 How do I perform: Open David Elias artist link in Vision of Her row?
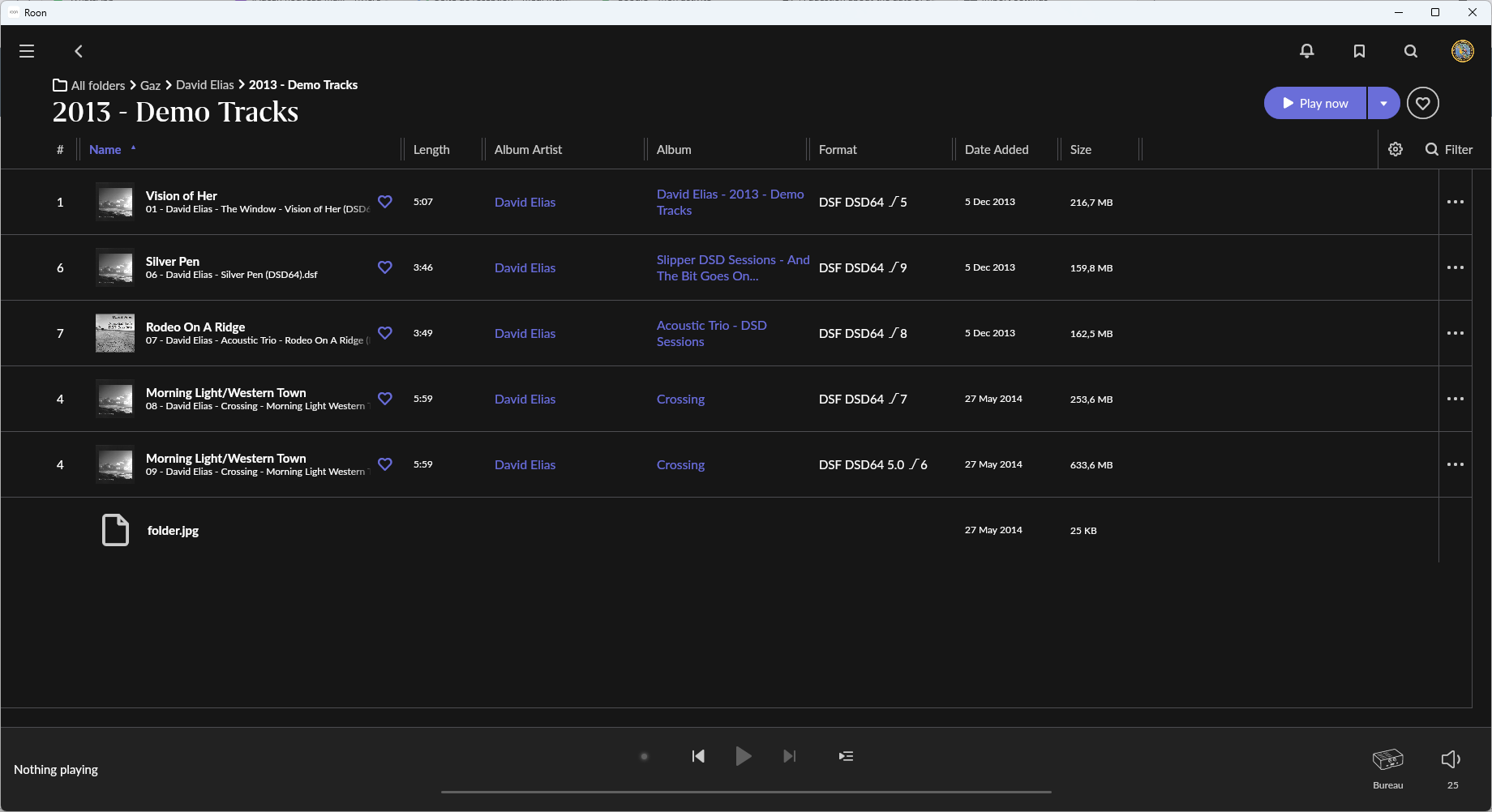pos(525,202)
